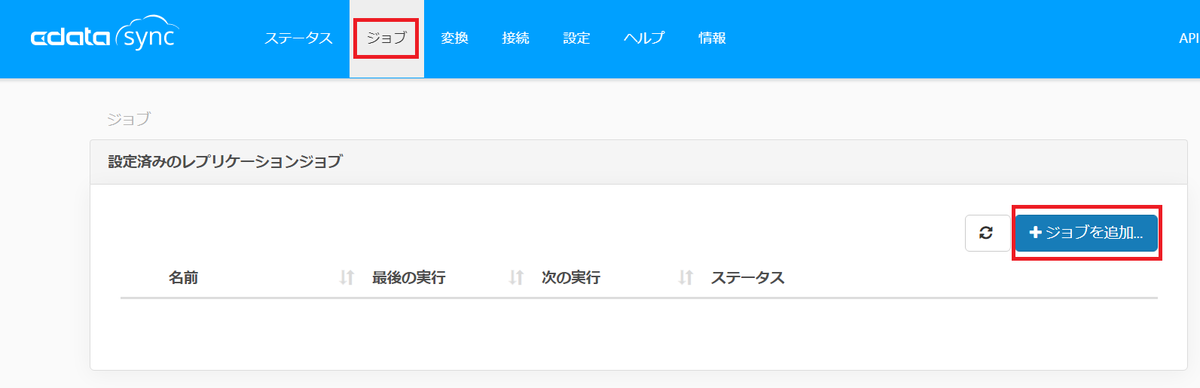Image resolution: width=1200 pixels, height=388 pixels.
Task: Click the 次の実行 column header text
Action: [570, 278]
